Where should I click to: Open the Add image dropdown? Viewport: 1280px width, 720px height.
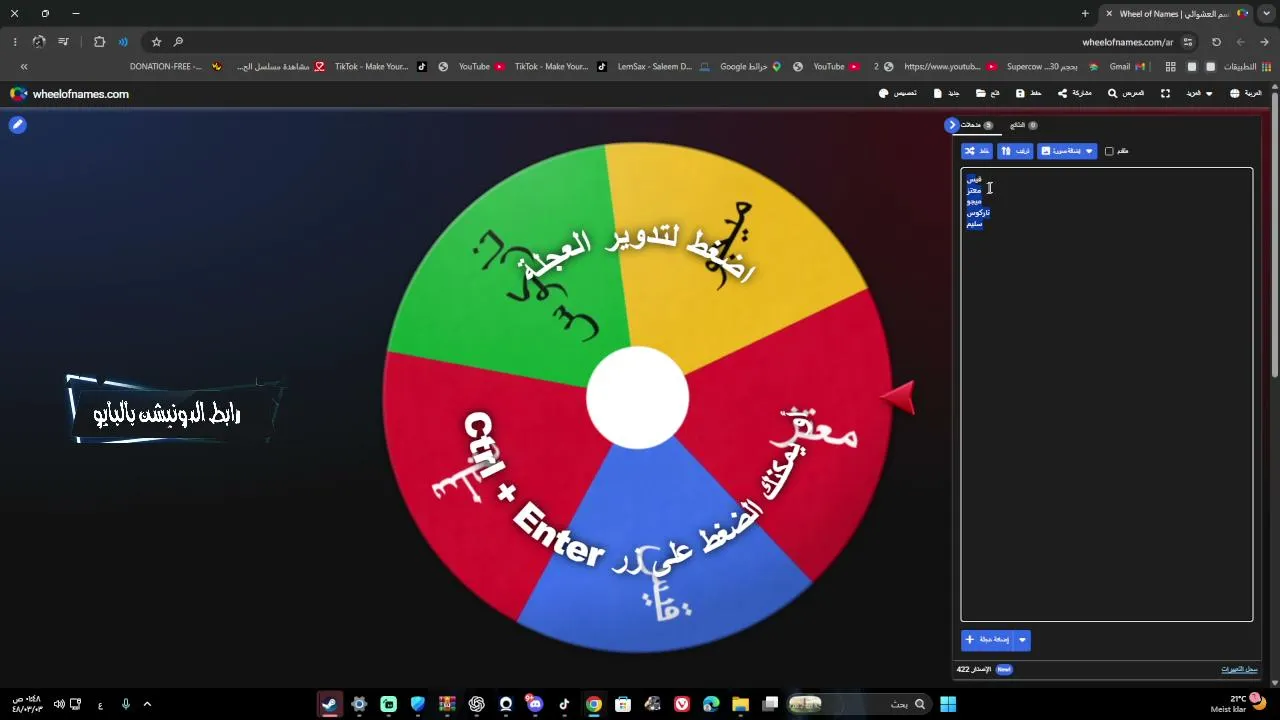(1067, 151)
